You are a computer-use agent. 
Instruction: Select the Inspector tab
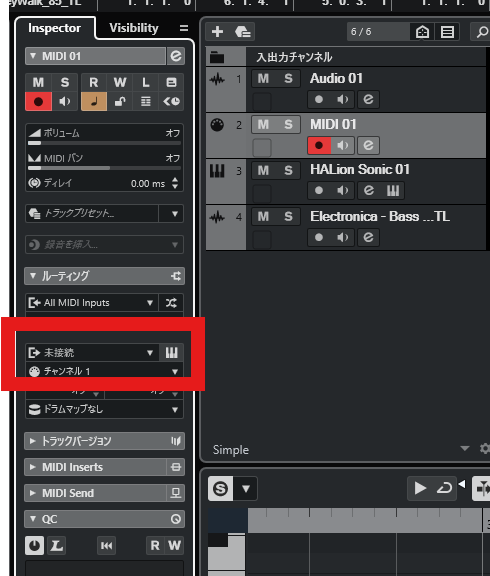(54, 28)
